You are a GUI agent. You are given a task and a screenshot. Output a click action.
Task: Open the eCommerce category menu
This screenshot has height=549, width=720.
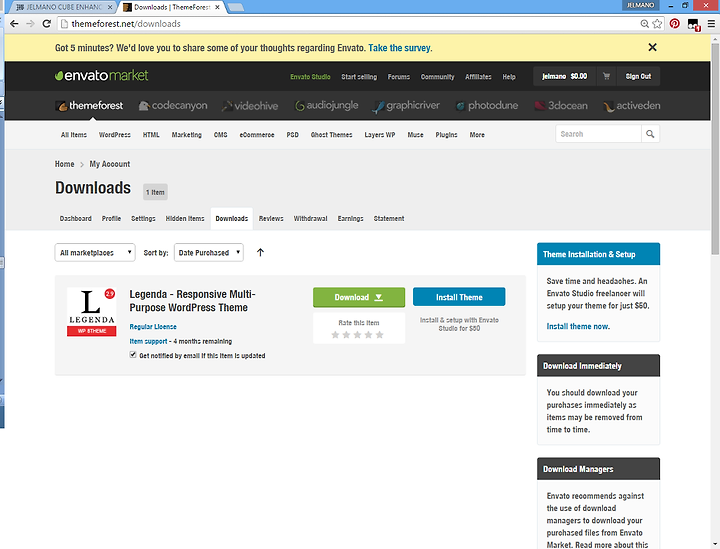(x=257, y=135)
